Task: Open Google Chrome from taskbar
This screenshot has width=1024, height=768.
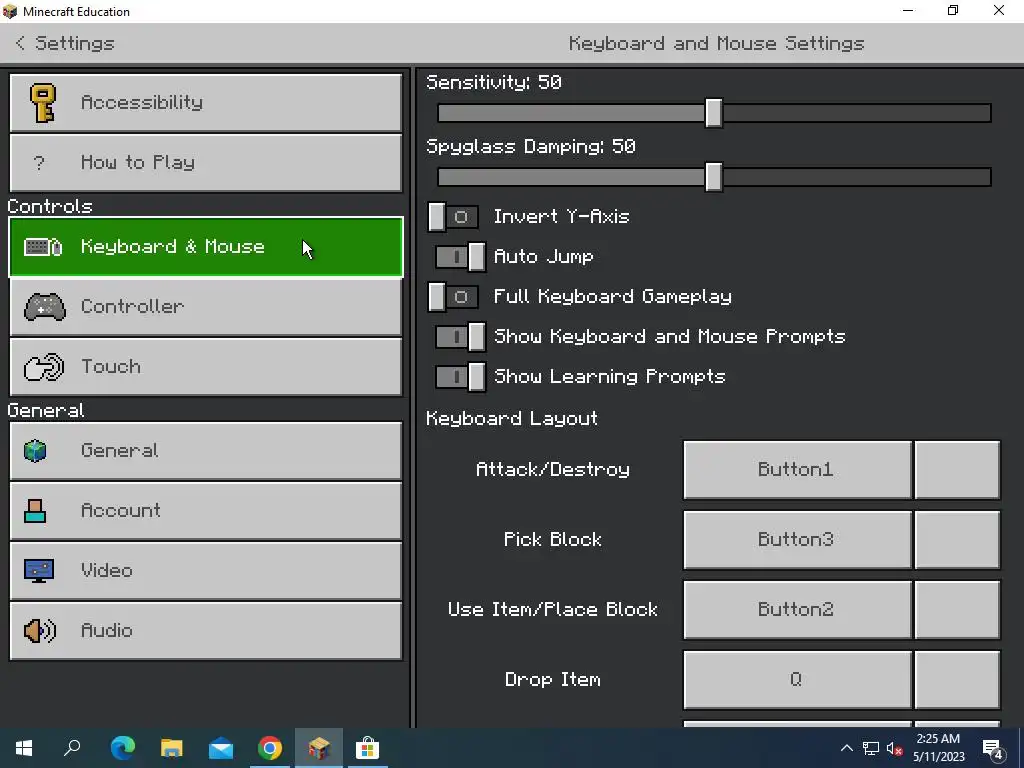Action: pyautogui.click(x=270, y=748)
